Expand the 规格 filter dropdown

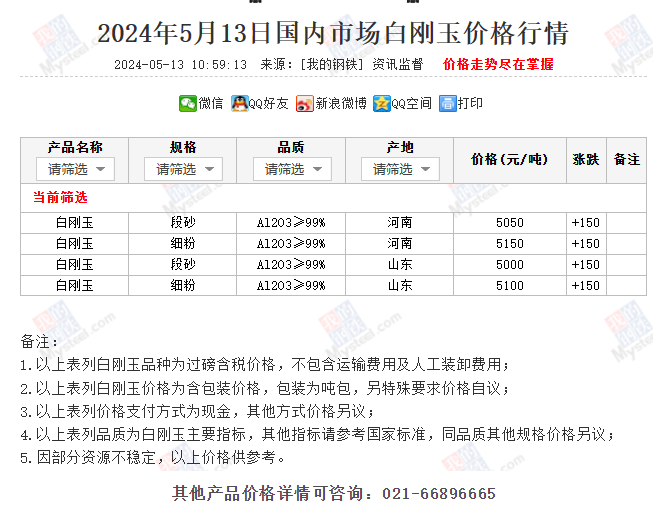[x=184, y=169]
